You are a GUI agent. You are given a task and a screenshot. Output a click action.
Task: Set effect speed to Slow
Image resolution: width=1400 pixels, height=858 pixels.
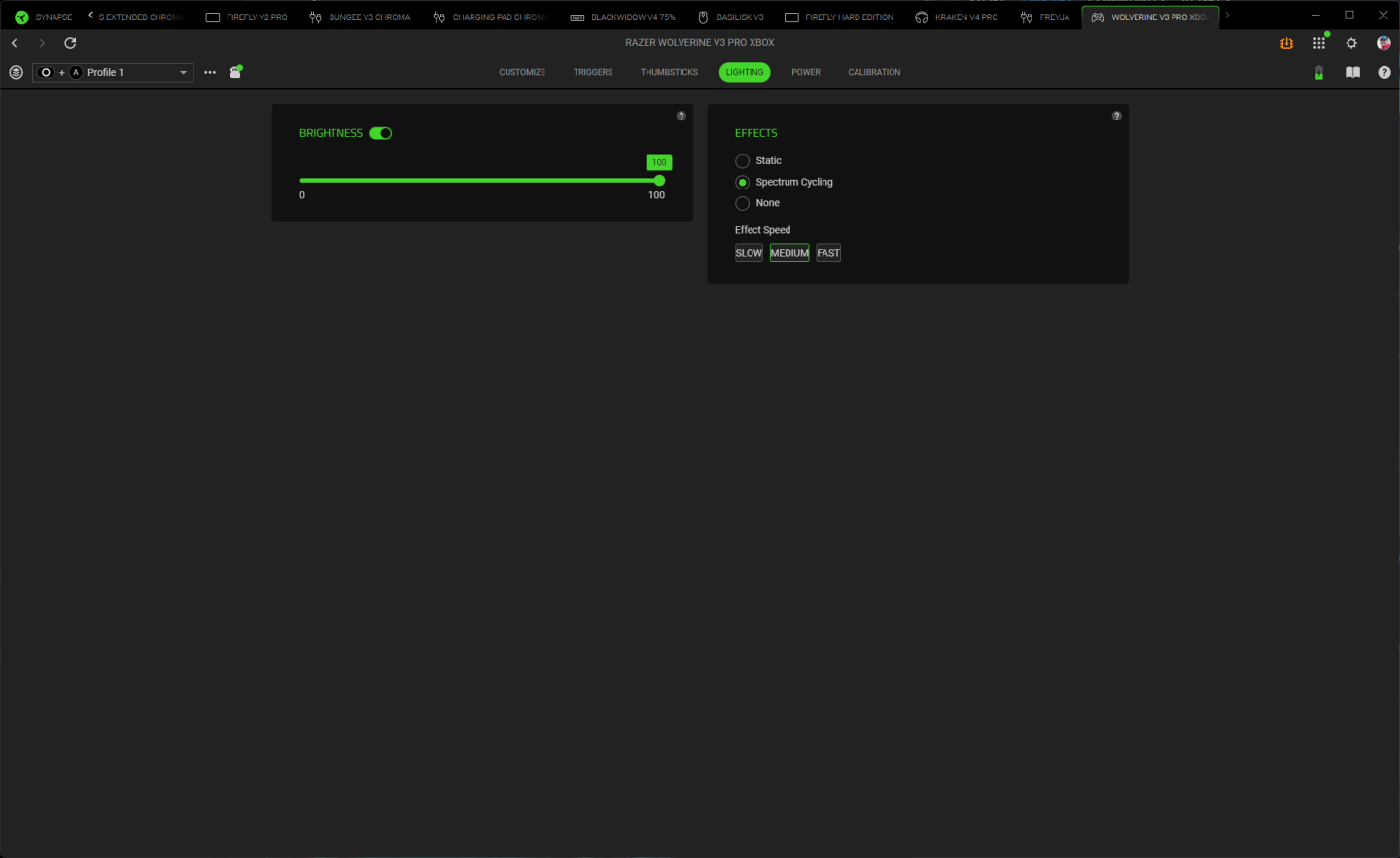749,253
